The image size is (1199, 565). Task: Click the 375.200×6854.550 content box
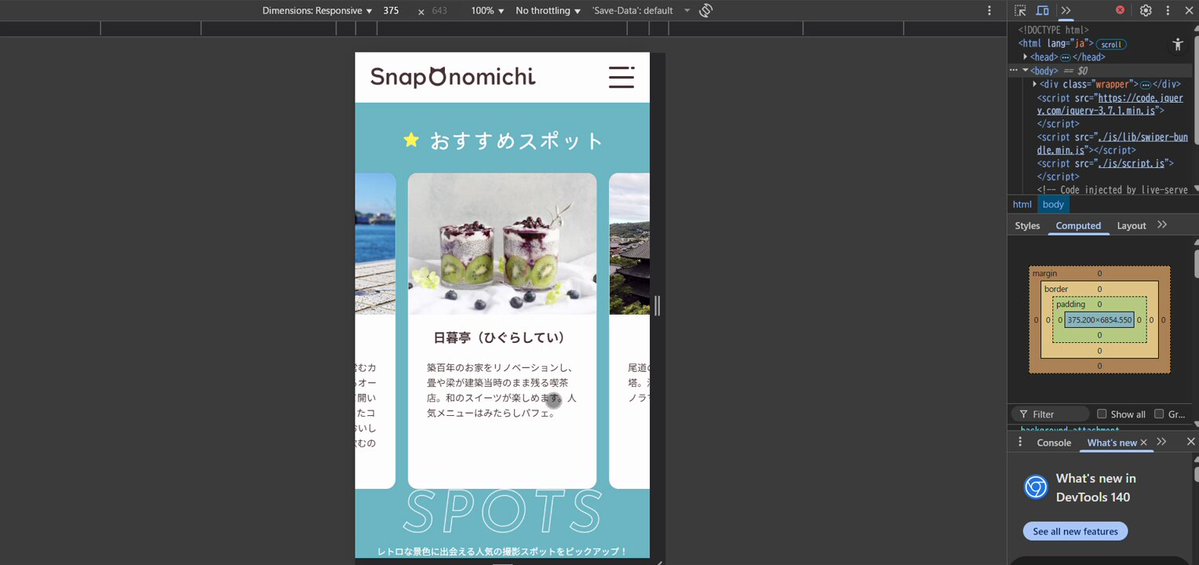point(1099,320)
